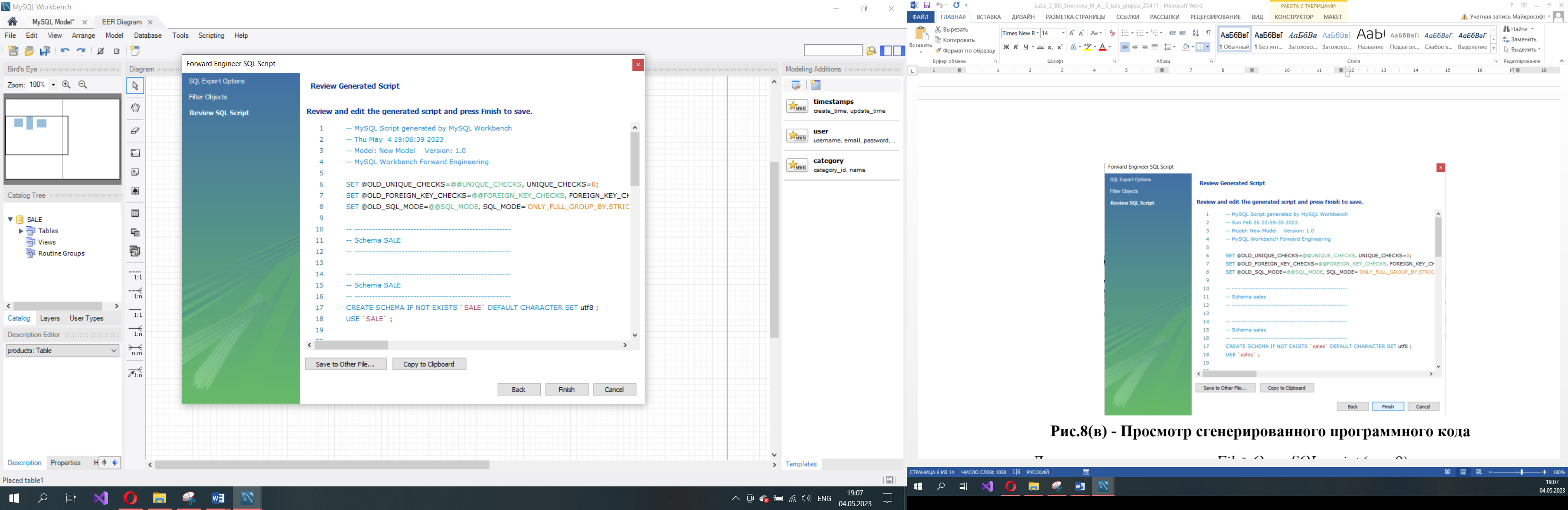Click the Word clear formatting icon
This screenshot has width=1568, height=510.
(1112, 33)
